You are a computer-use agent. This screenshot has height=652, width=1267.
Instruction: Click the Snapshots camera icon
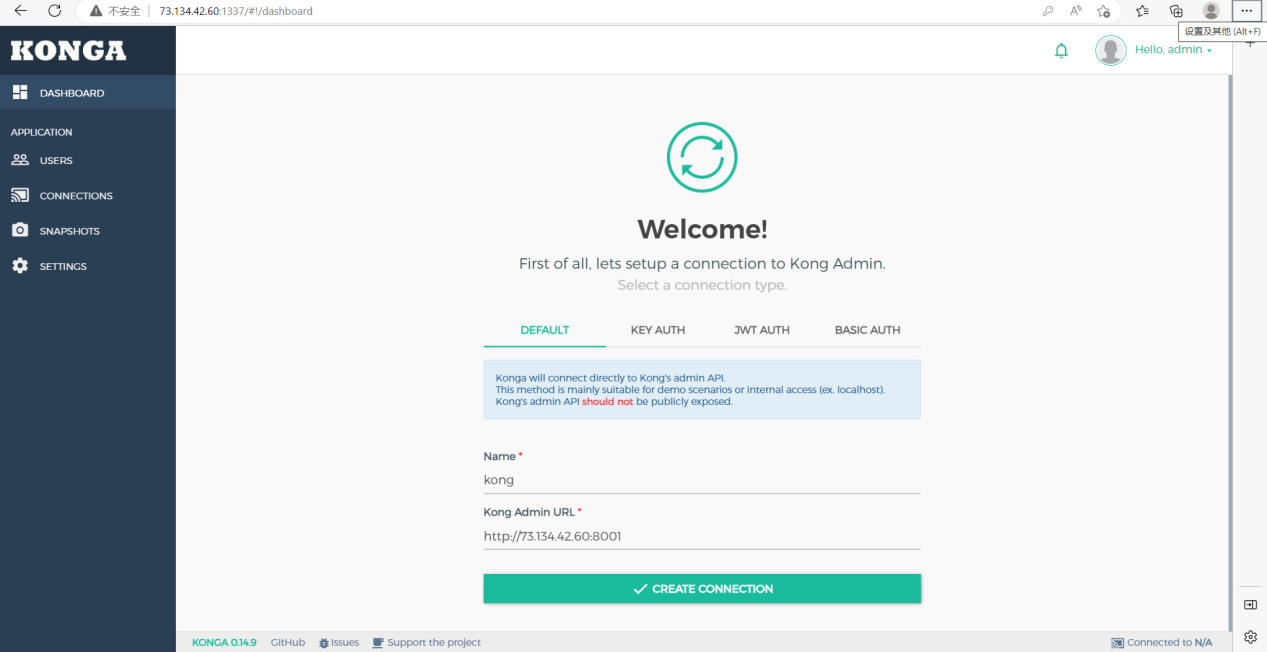(20, 230)
